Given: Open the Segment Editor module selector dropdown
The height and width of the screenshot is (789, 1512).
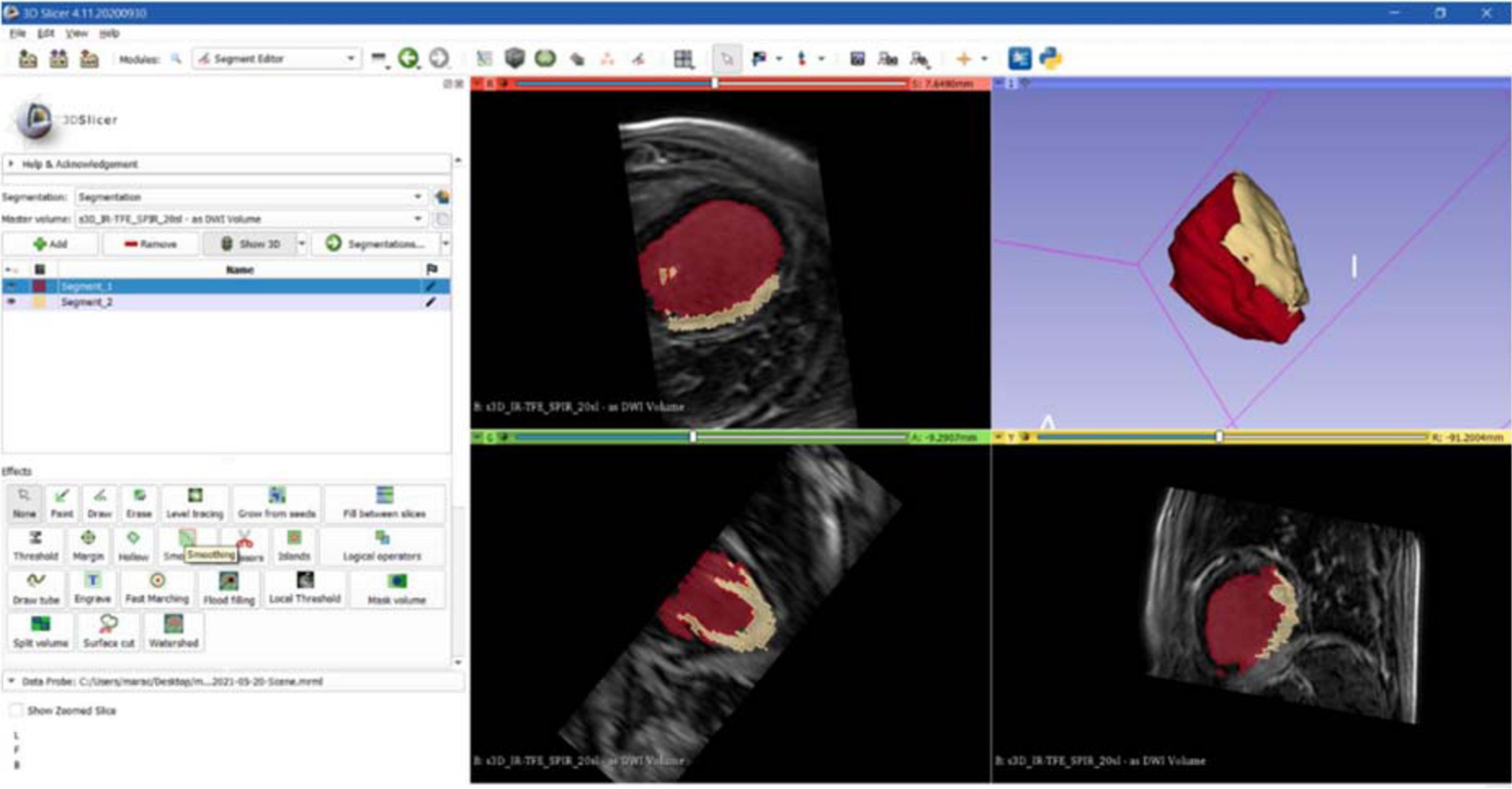Looking at the screenshot, I should click(x=276, y=59).
